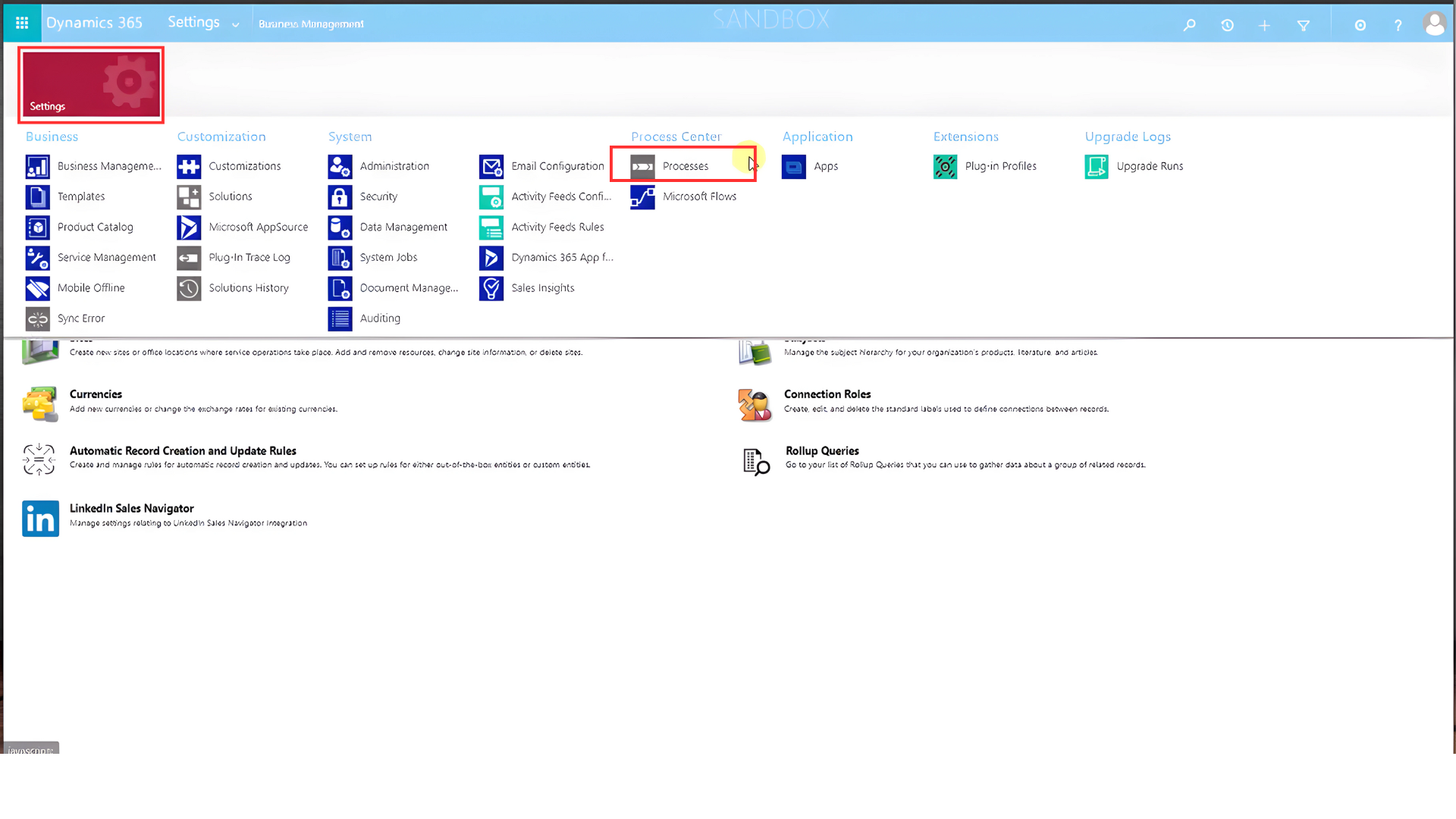
Task: Open Automatic Record Creation and Update Rules
Action: (183, 451)
